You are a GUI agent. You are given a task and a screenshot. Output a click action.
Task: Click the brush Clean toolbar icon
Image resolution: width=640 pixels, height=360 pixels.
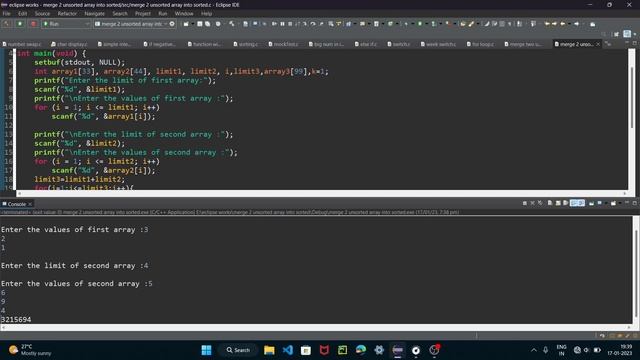click(x=472, y=24)
